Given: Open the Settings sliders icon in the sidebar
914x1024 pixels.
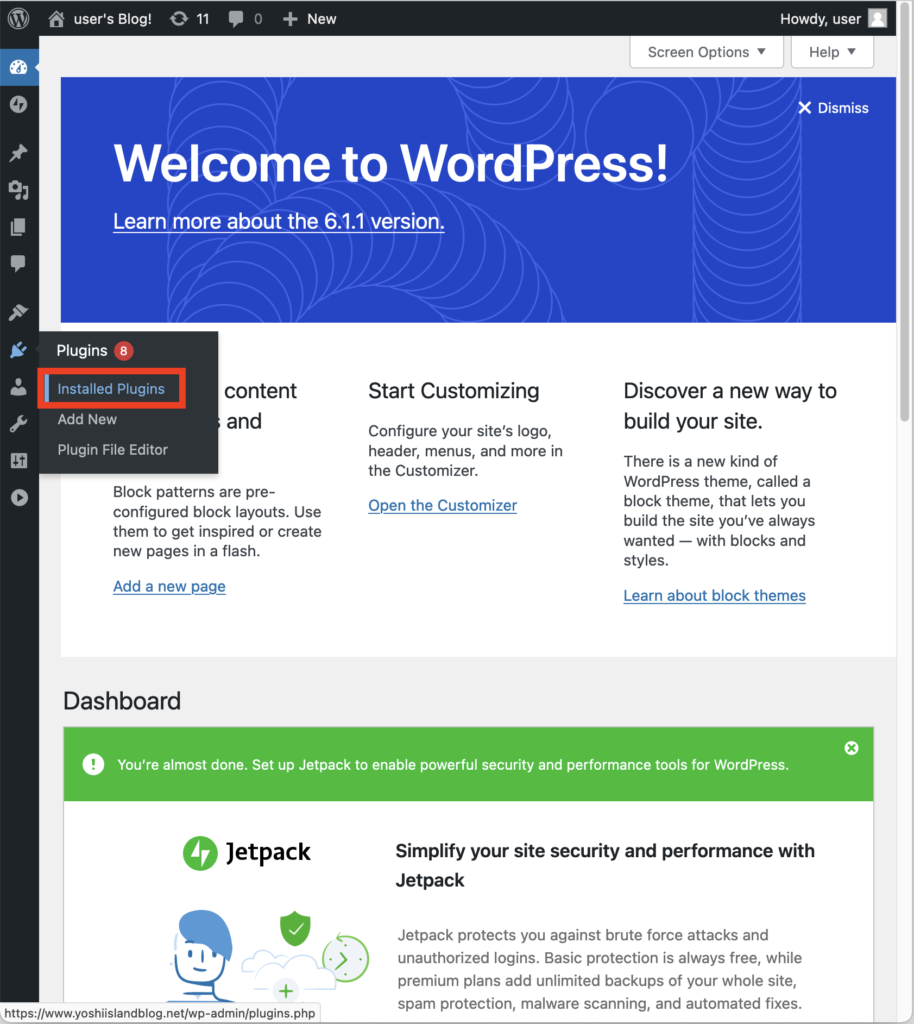Looking at the screenshot, I should (18, 460).
